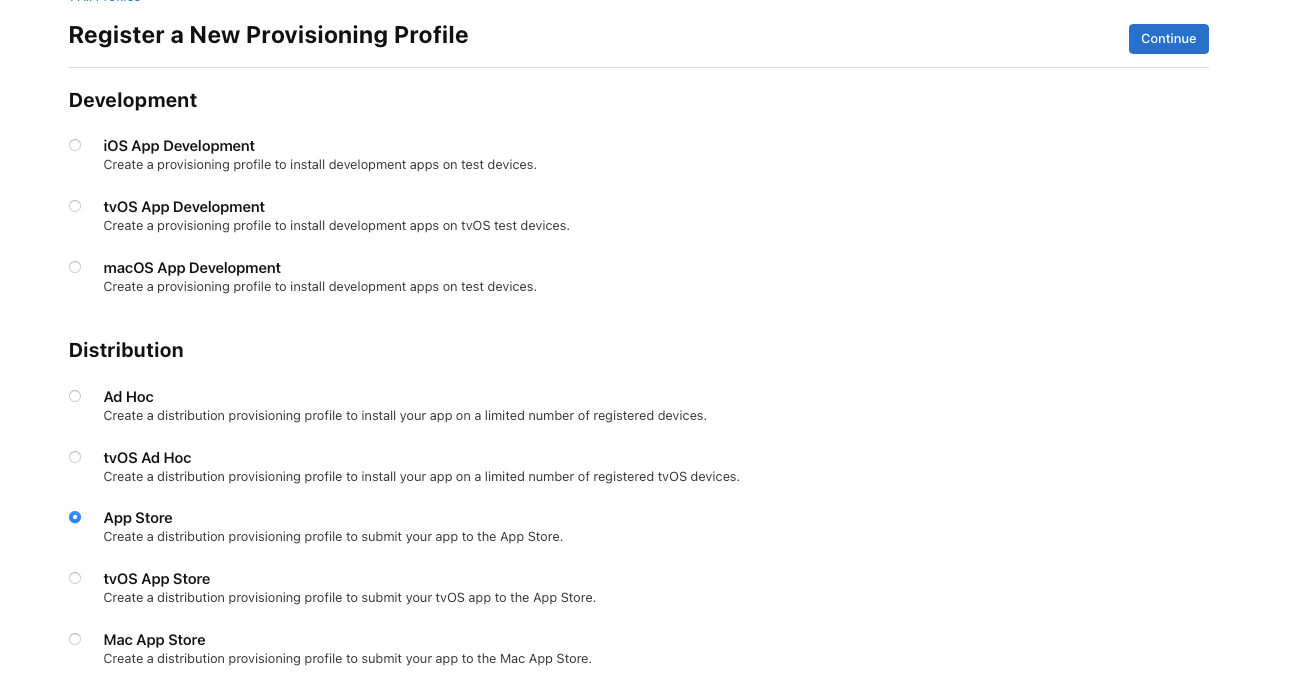This screenshot has width=1289, height=680.
Task: Select the iOS App Development radio button
Action: point(75,145)
